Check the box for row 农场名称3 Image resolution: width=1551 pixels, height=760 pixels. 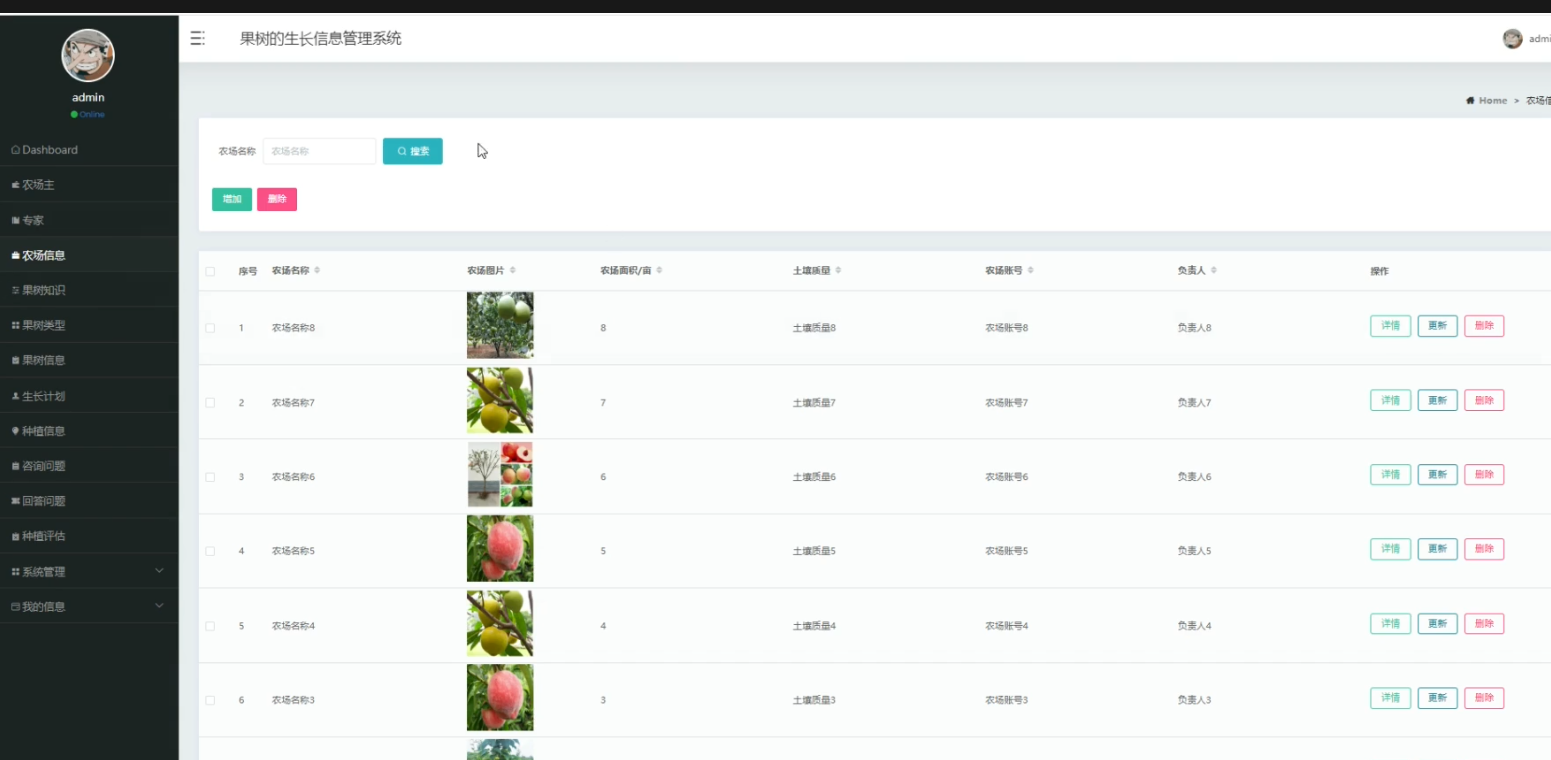(210, 700)
